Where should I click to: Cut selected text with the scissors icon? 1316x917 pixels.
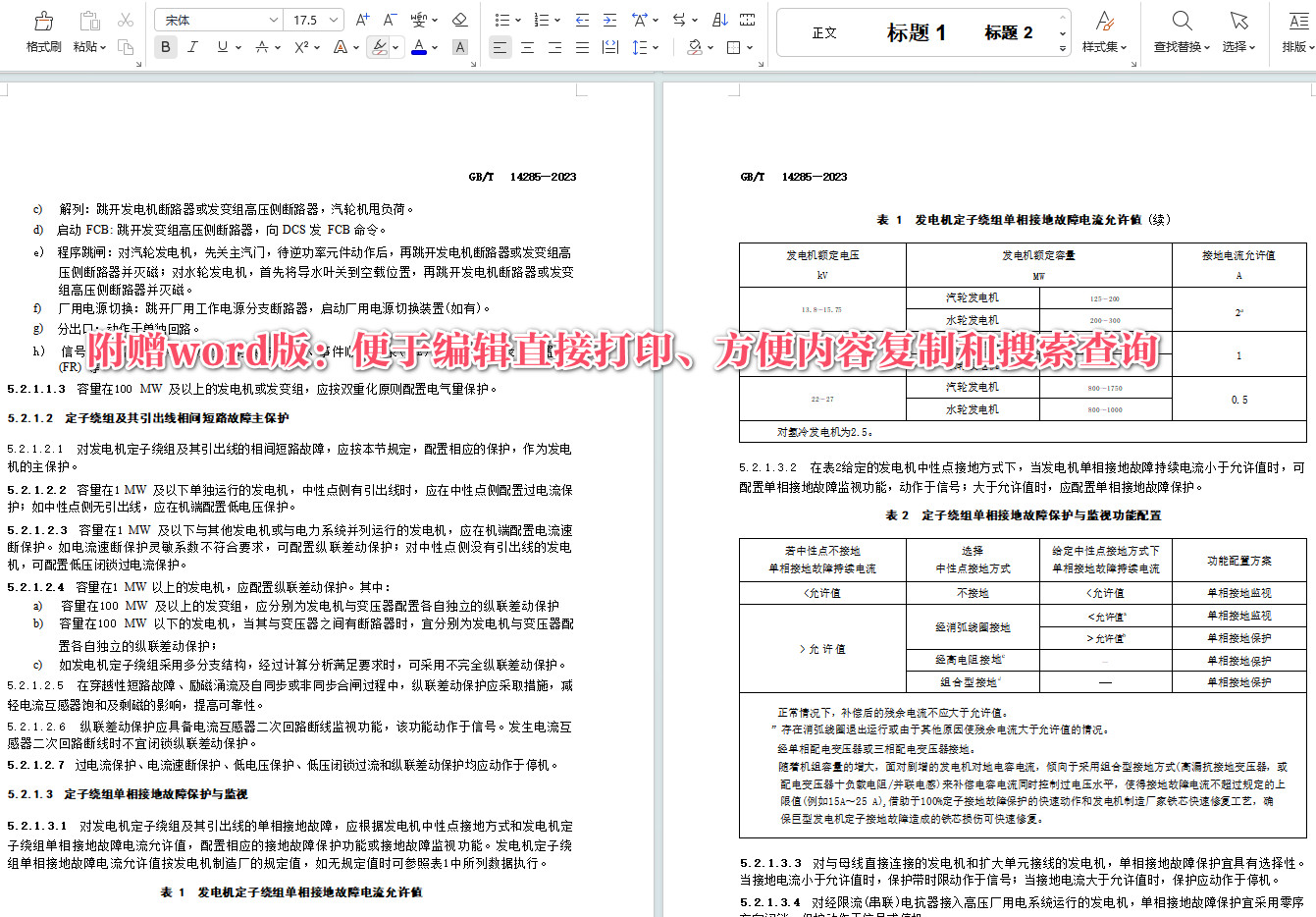coord(125,19)
